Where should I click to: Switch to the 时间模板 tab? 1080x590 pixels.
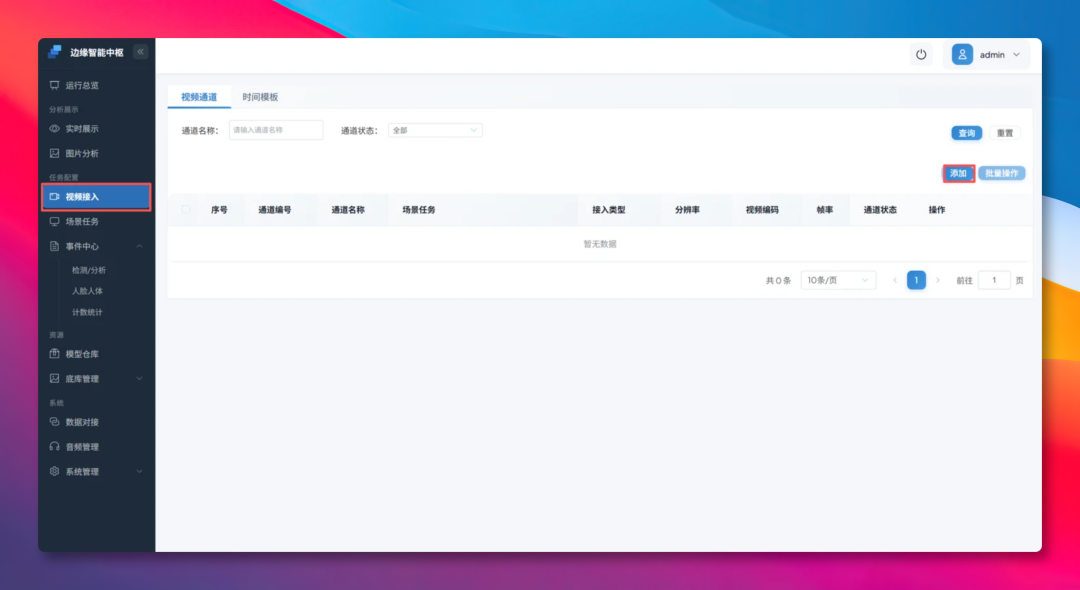pyautogui.click(x=260, y=97)
